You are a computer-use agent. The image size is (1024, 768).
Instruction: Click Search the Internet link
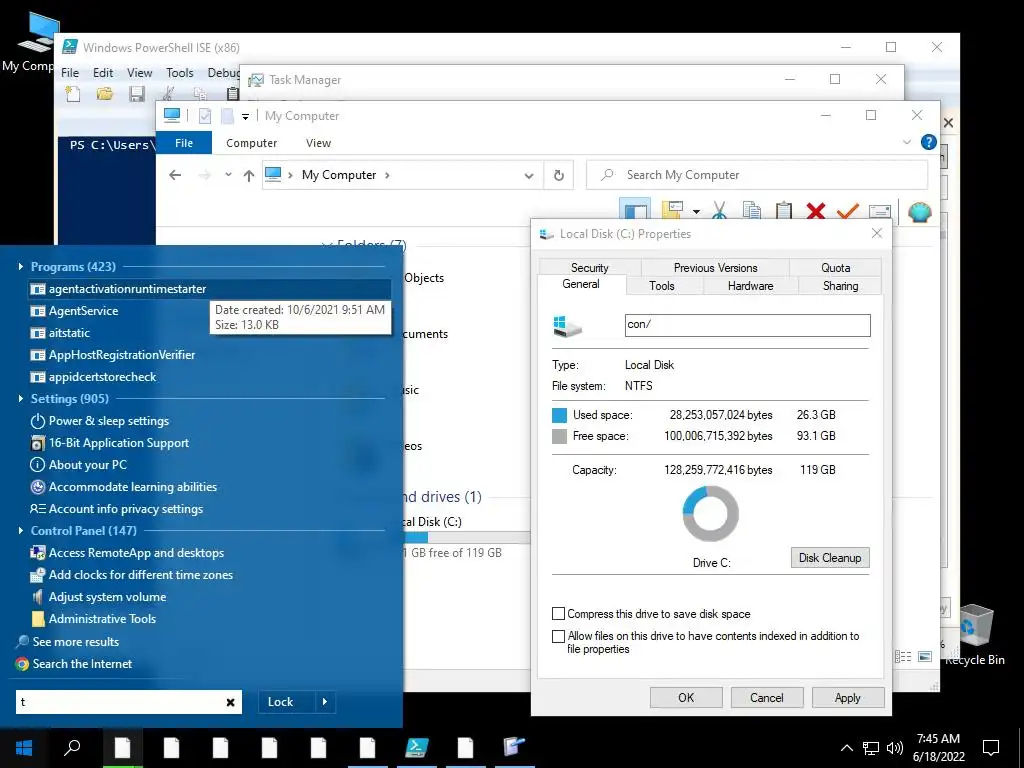tap(82, 664)
